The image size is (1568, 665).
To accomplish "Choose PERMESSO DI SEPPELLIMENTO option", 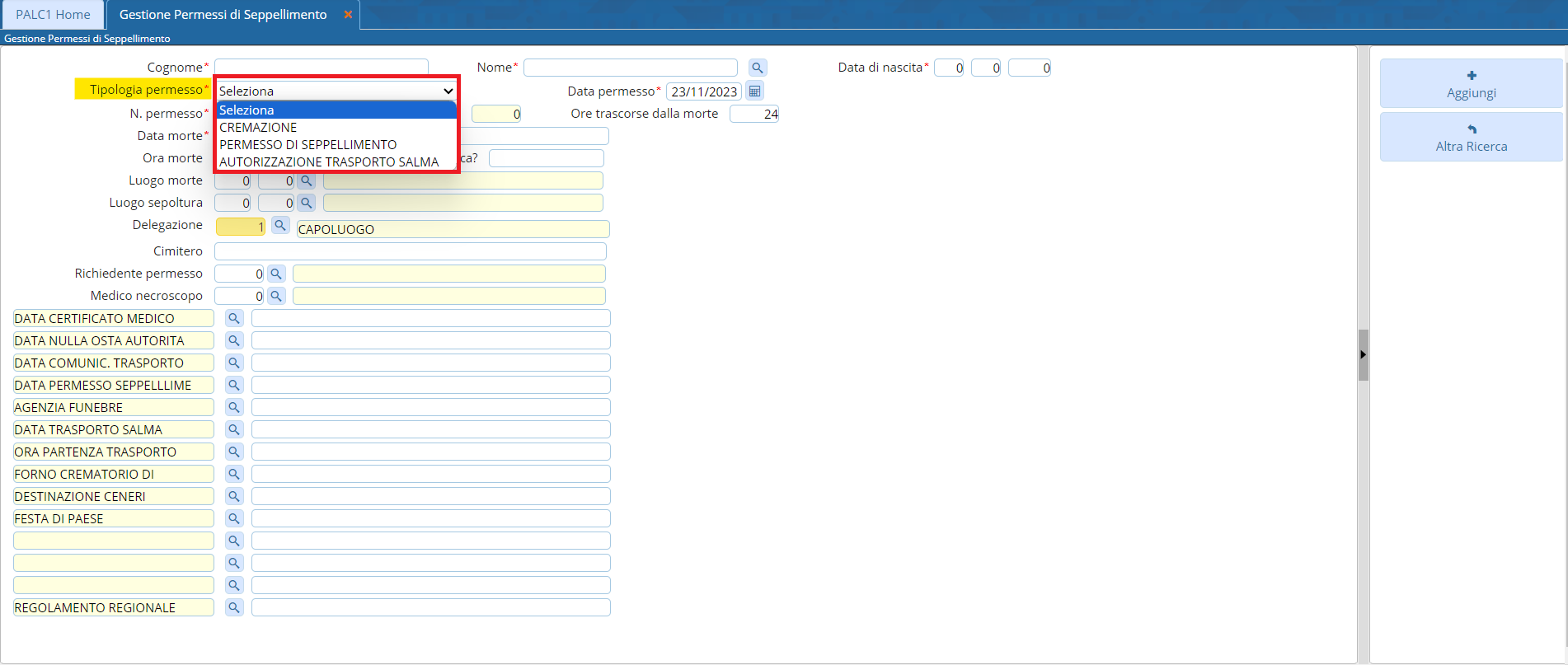I will [307, 145].
